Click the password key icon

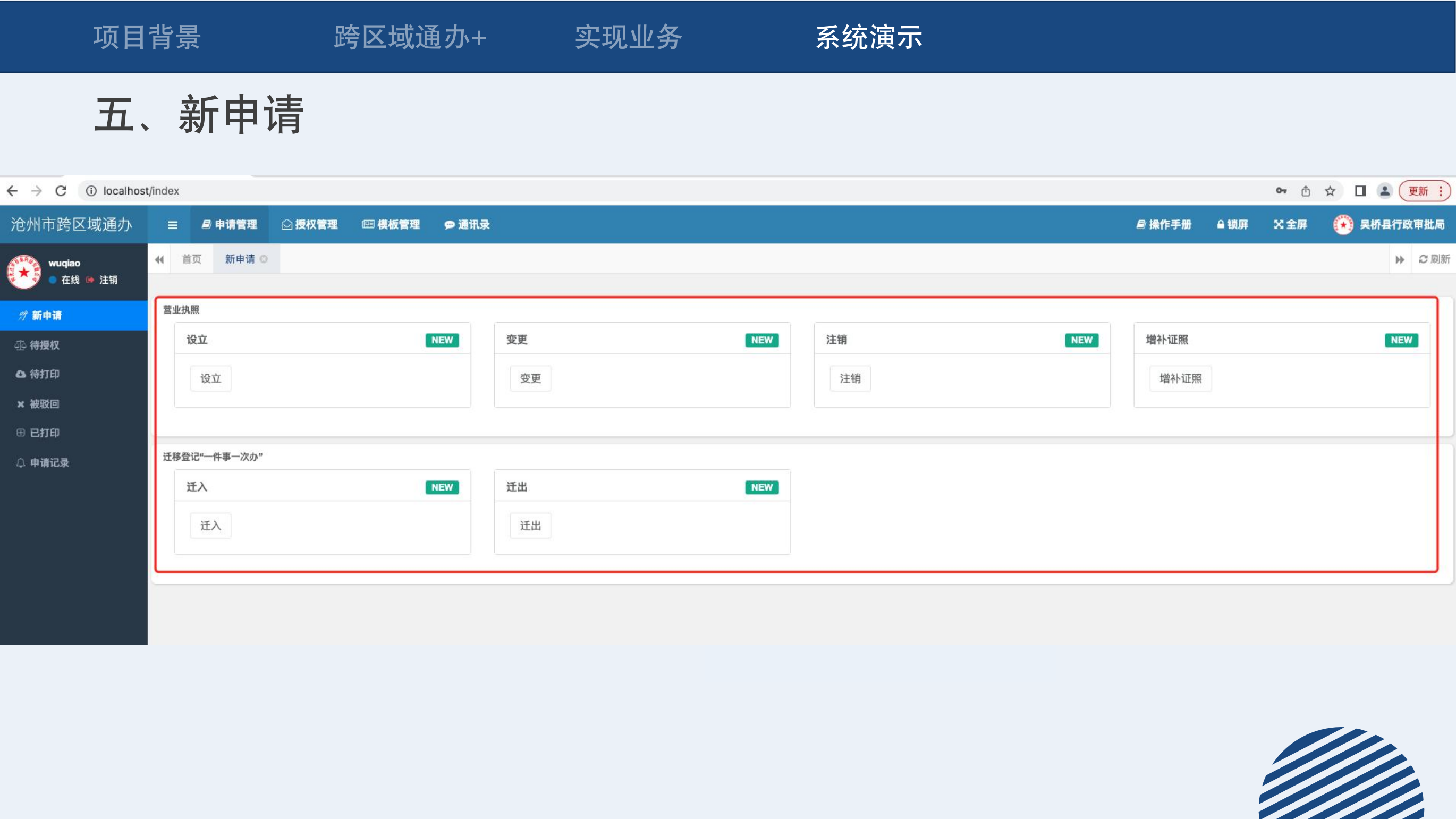(1281, 191)
